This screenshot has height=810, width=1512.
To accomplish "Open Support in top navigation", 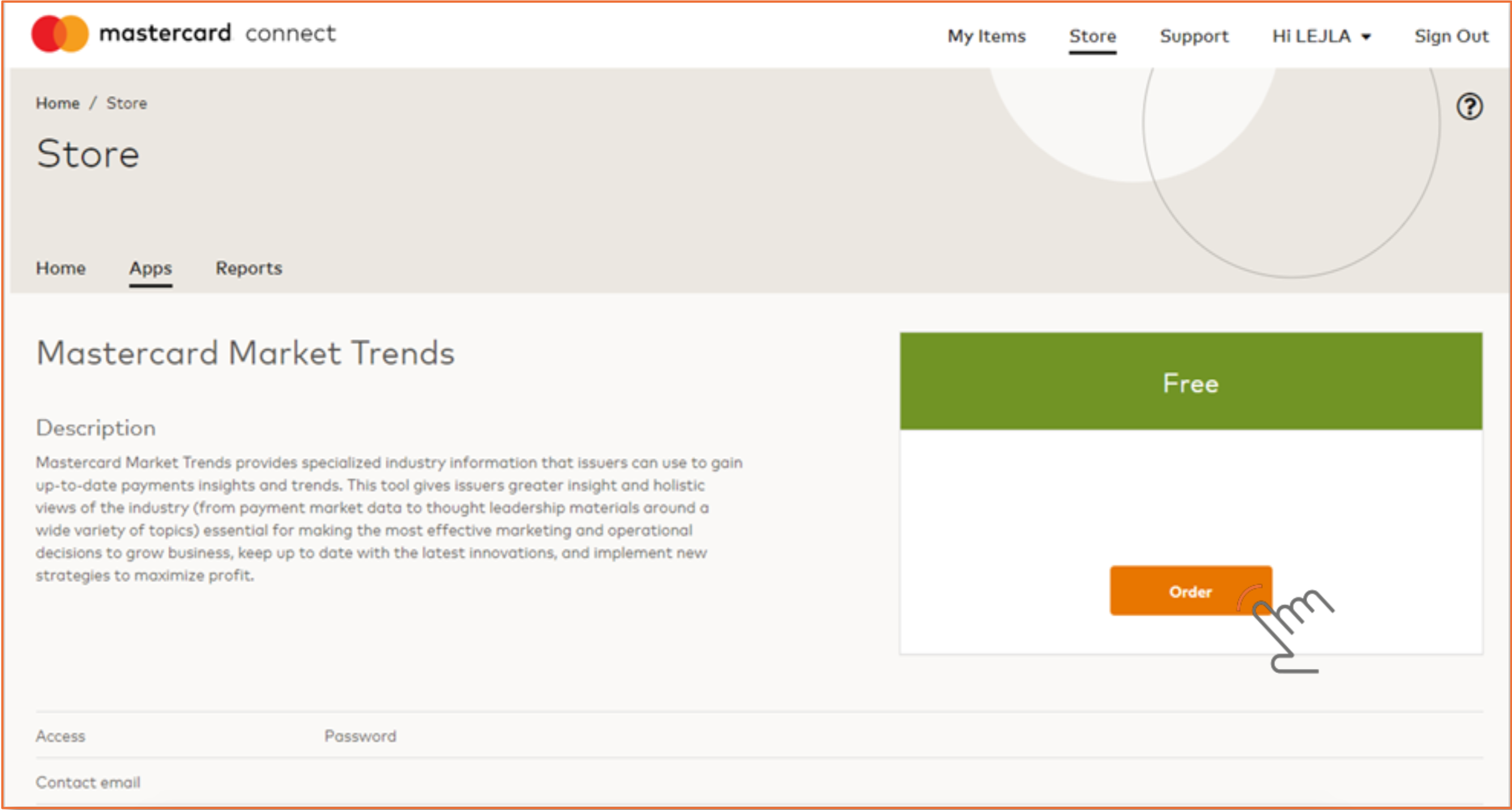I will point(1194,36).
